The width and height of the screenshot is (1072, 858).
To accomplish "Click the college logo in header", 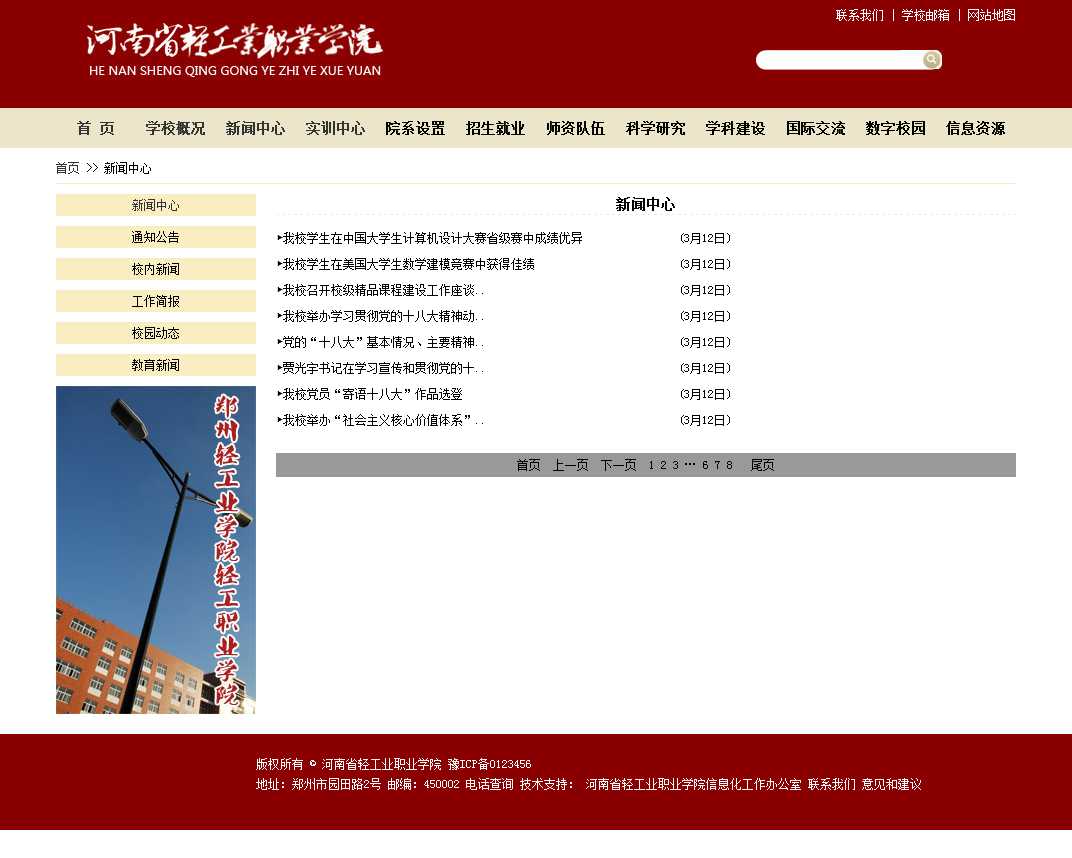I will [x=234, y=50].
